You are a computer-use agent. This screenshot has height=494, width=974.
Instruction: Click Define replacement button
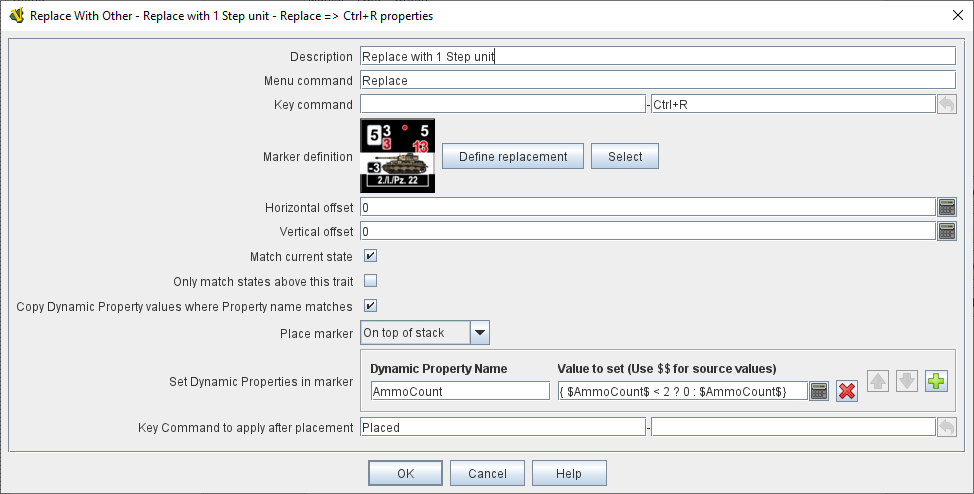point(512,156)
